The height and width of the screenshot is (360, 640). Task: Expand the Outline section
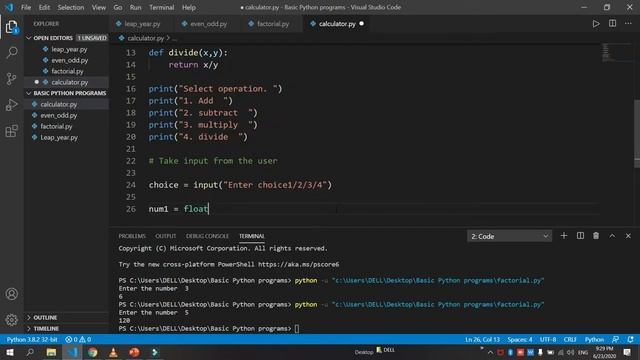point(67,318)
